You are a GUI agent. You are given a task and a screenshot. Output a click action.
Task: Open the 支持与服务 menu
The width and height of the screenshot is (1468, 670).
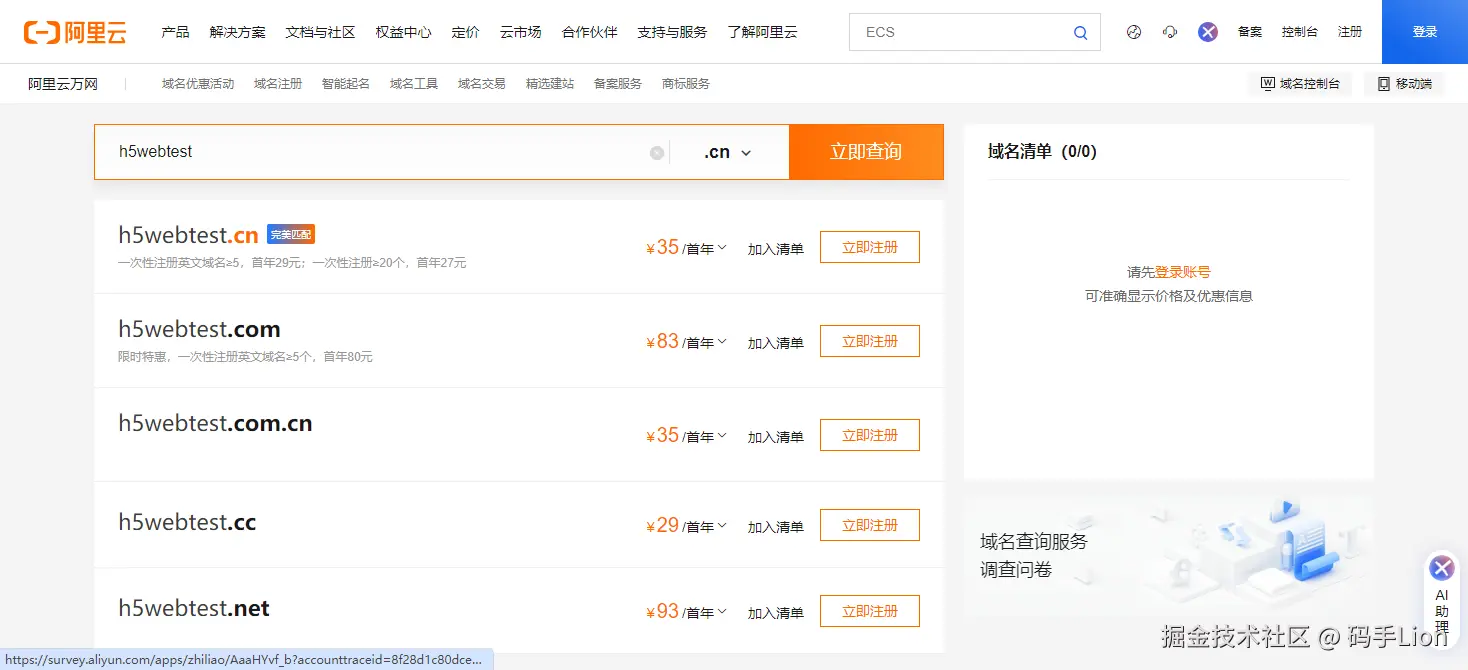coord(672,32)
